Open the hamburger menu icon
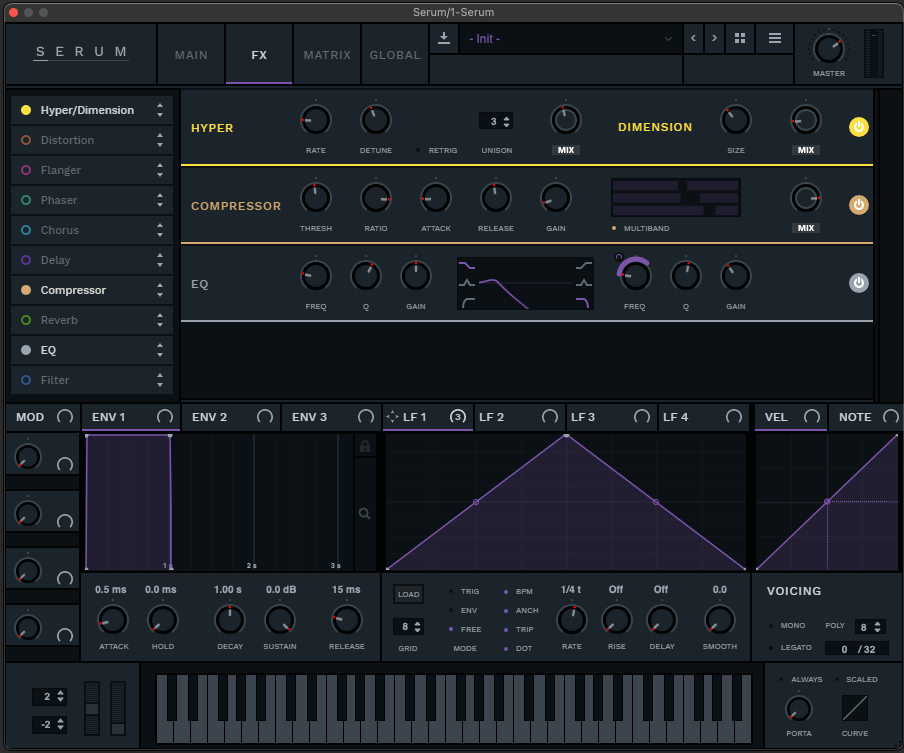 (775, 38)
